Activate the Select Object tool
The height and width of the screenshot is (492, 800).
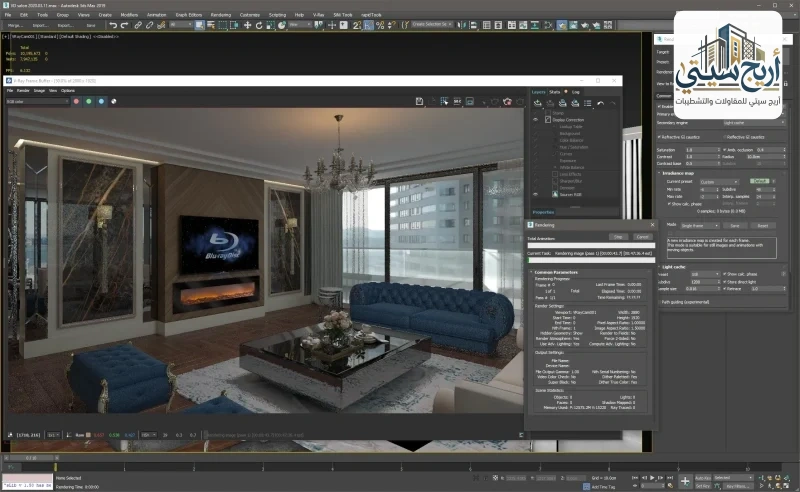pyautogui.click(x=199, y=25)
